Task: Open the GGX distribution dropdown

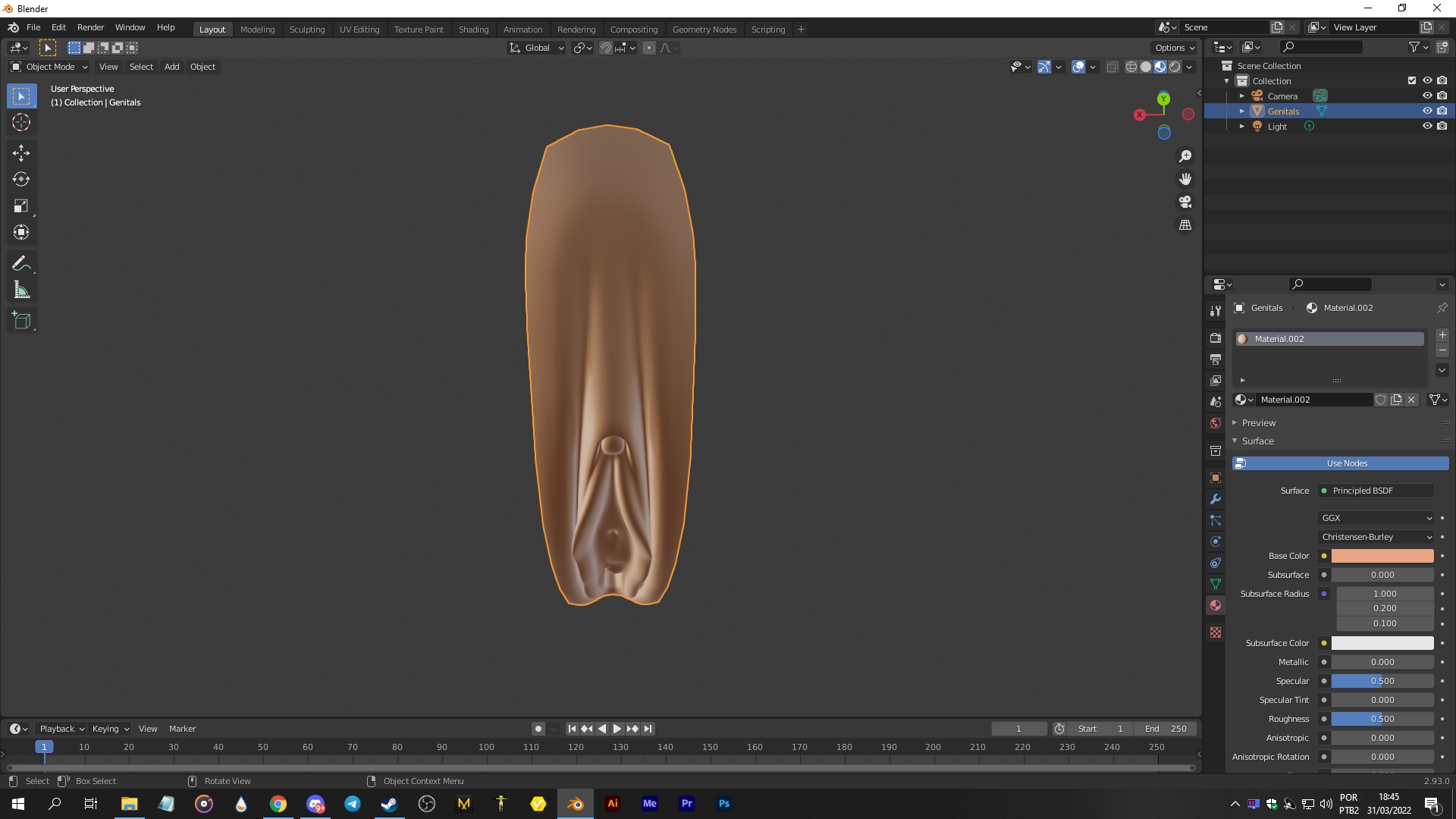Action: click(1376, 518)
